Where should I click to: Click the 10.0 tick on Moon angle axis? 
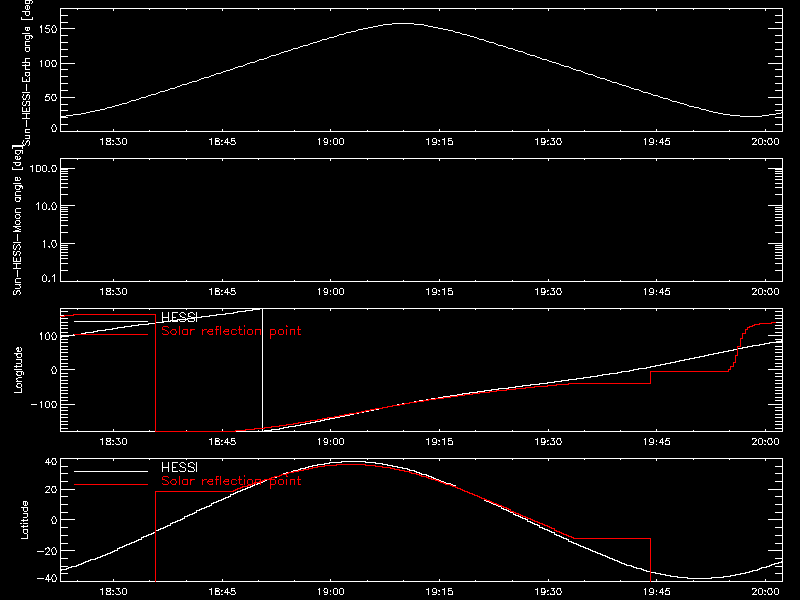point(46,207)
